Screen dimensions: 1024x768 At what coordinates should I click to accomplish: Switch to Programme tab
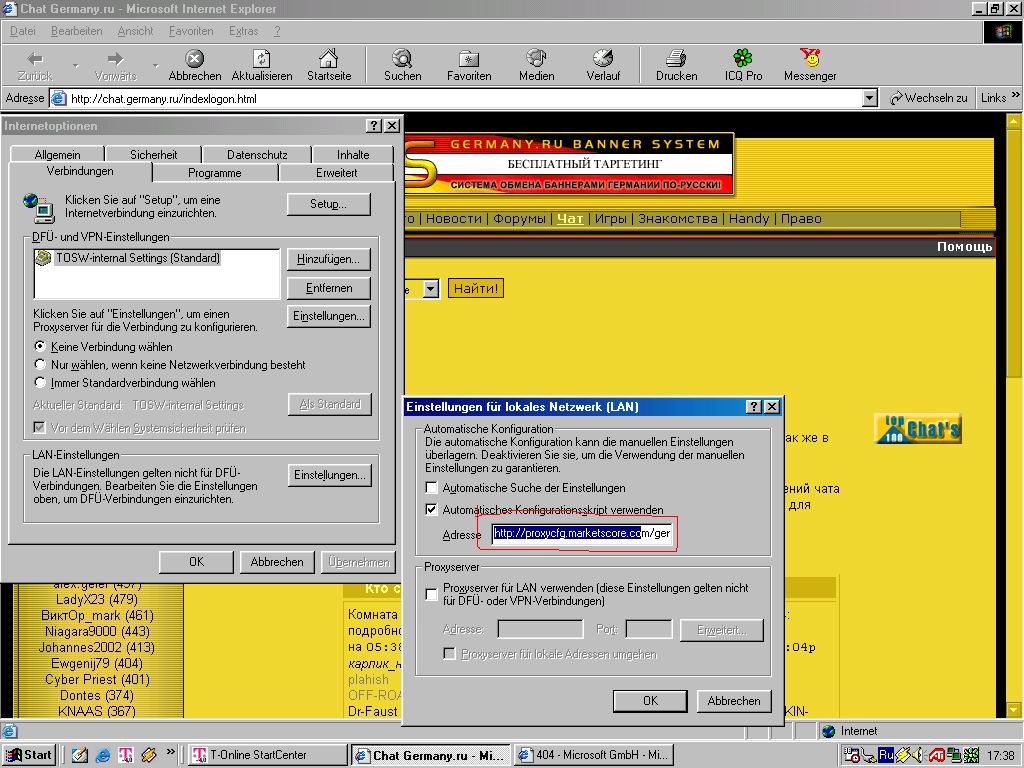[215, 172]
